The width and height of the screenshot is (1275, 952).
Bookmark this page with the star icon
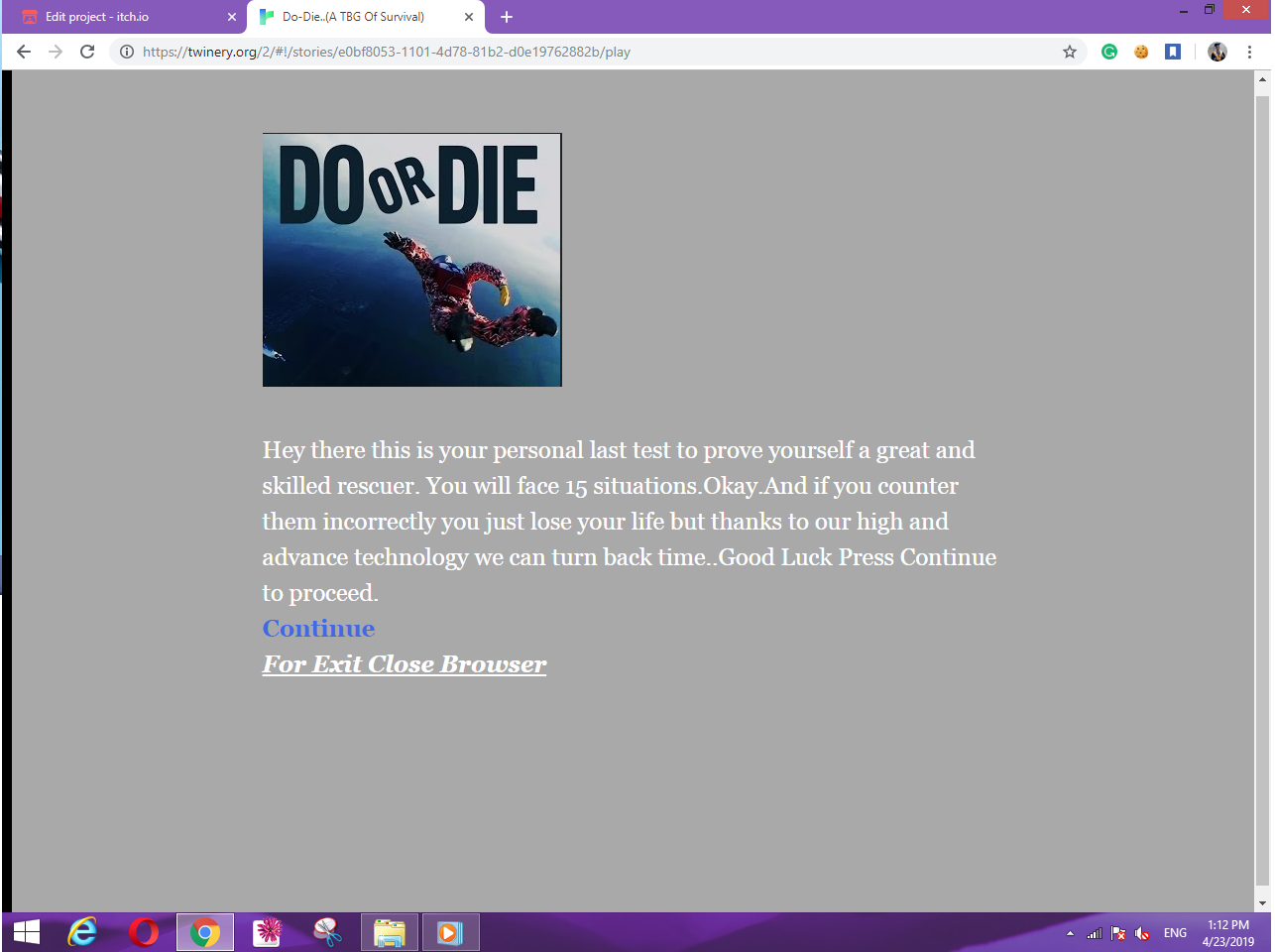point(1070,52)
